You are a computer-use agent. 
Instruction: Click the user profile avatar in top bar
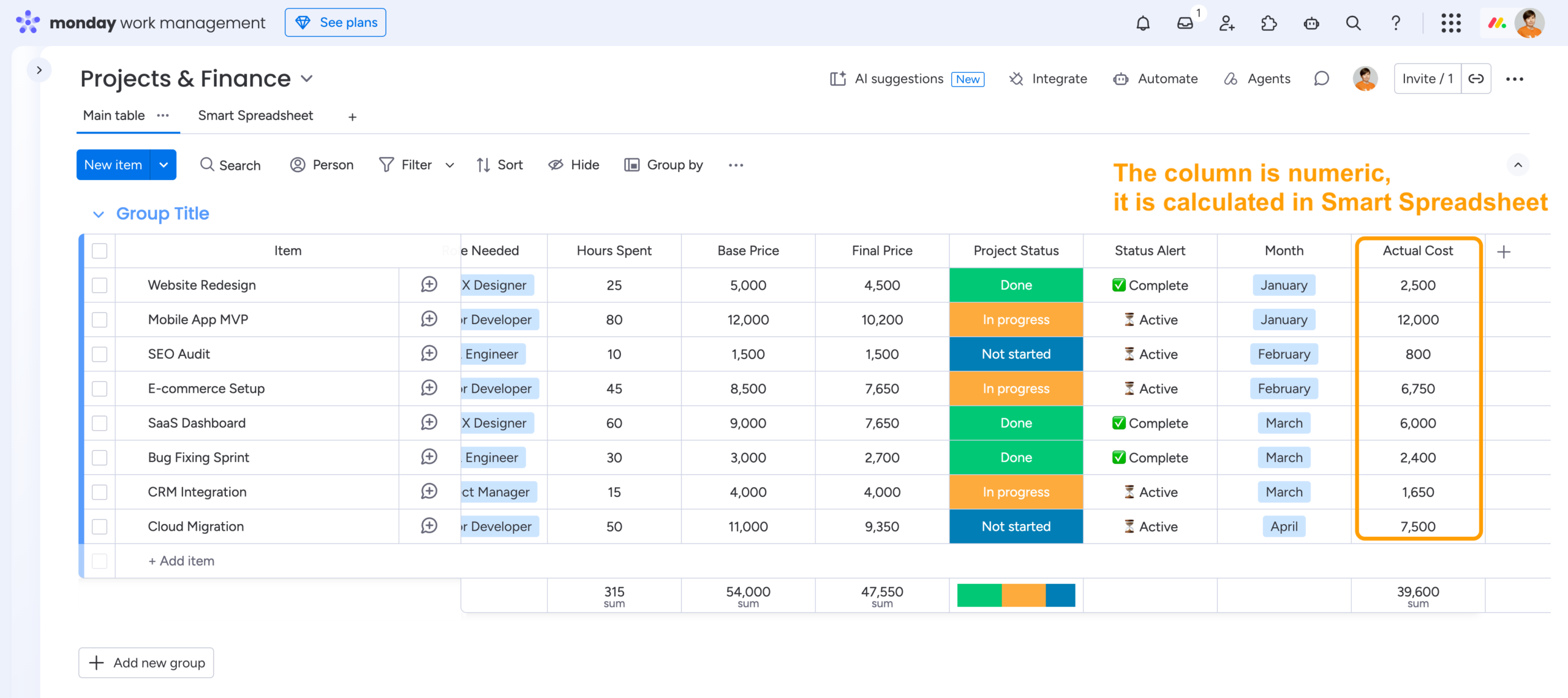pyautogui.click(x=1529, y=23)
